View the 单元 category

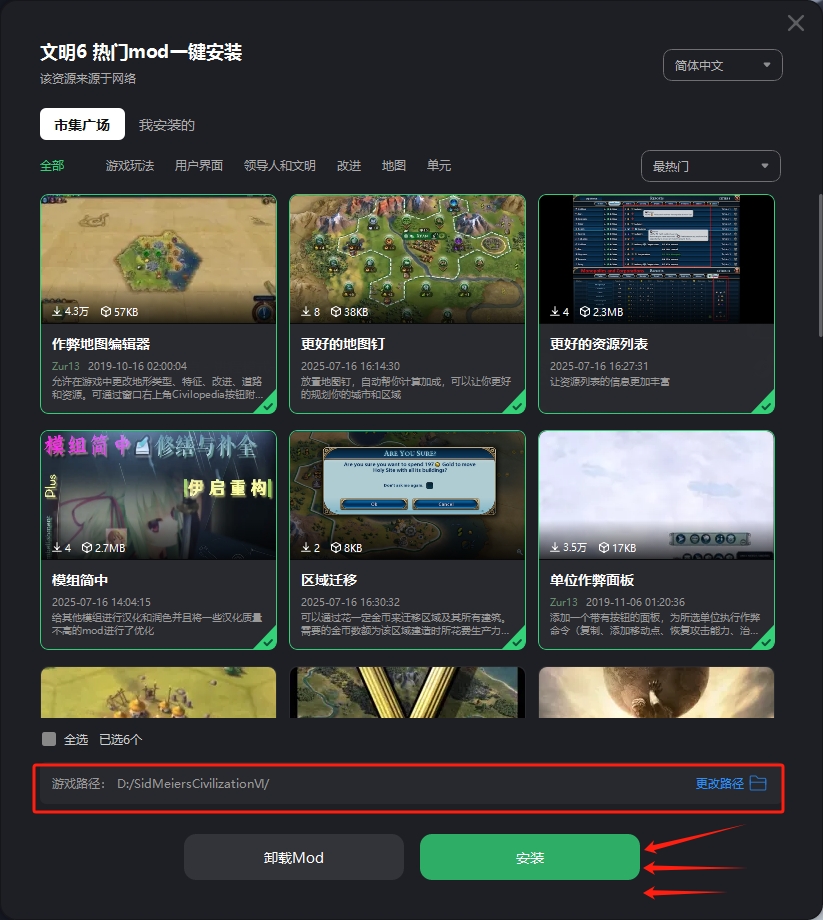coord(439,165)
